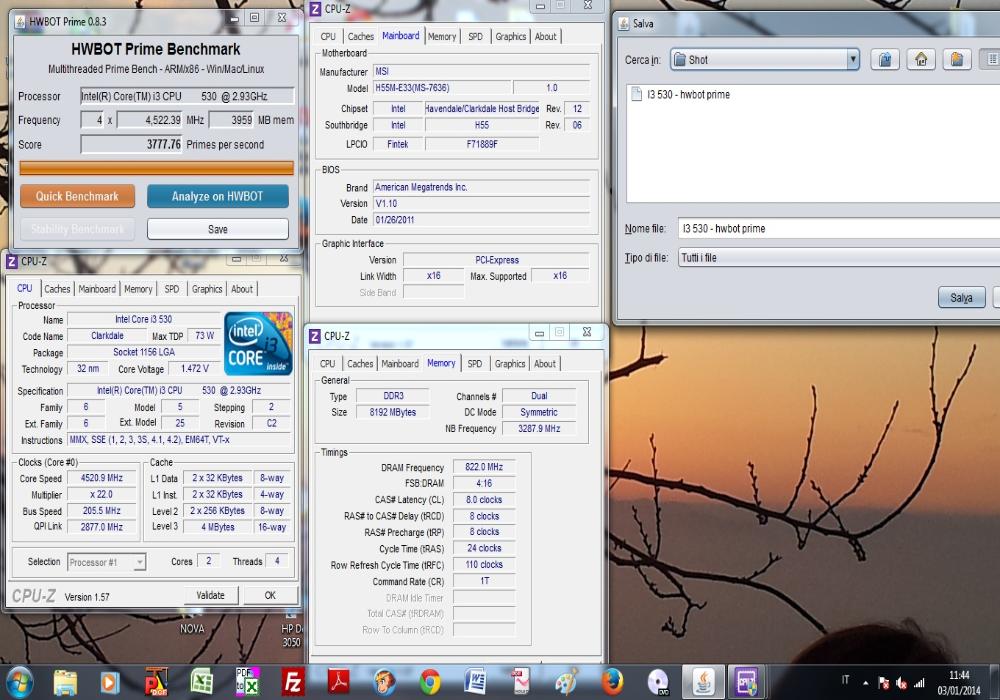The width and height of the screenshot is (1000, 700).
Task: Create new folder in Salva dialog
Action: tap(957, 59)
